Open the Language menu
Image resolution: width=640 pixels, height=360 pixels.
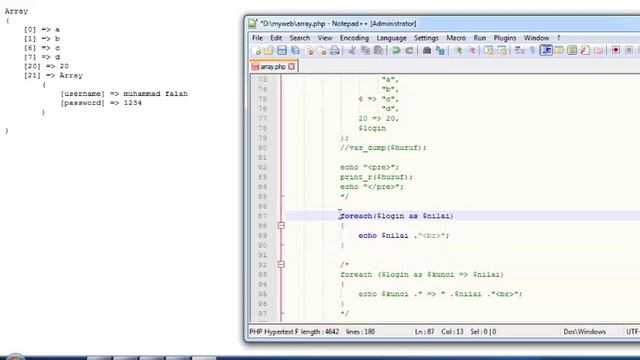pyautogui.click(x=391, y=38)
